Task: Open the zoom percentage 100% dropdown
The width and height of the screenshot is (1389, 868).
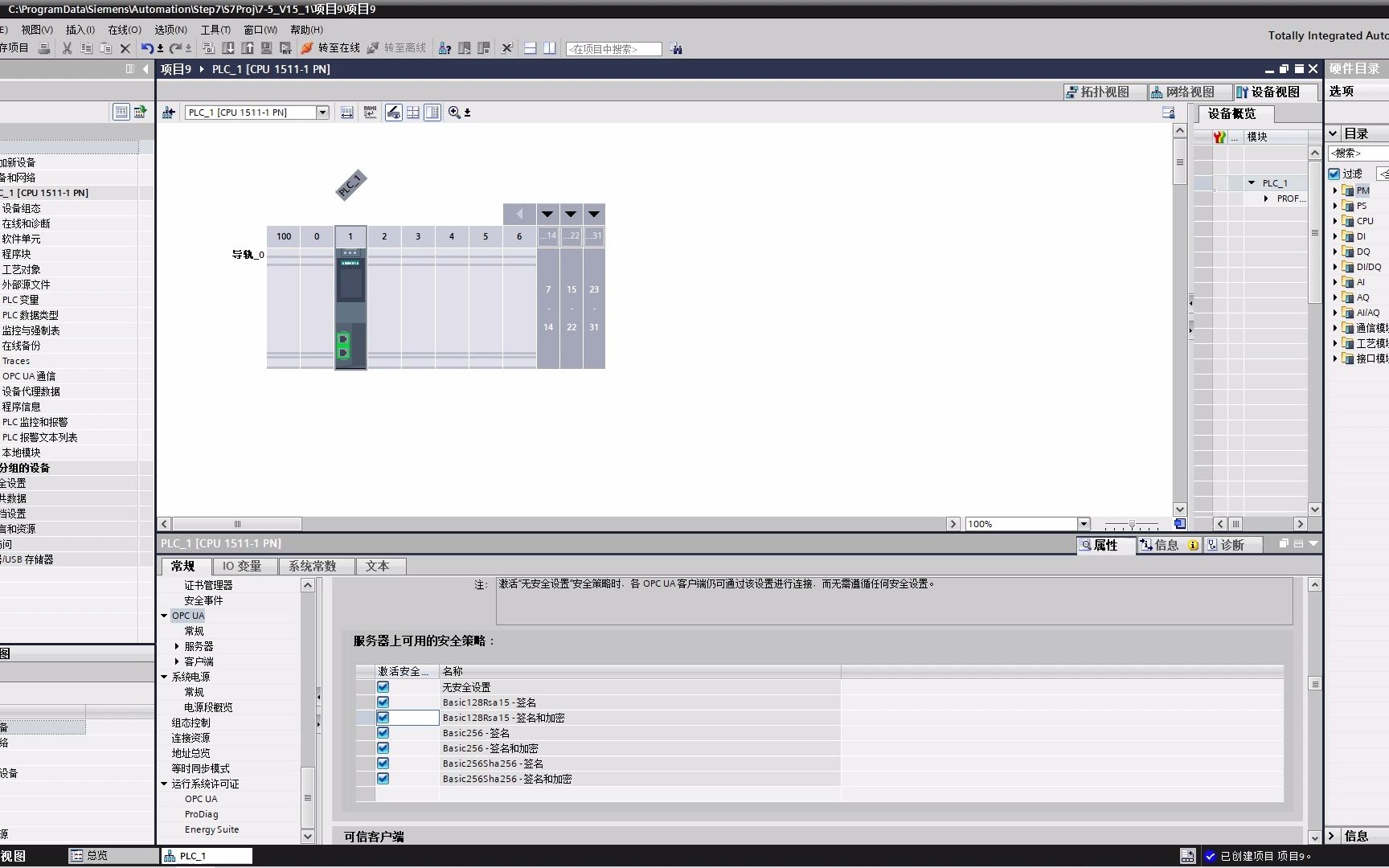Action: point(1084,524)
